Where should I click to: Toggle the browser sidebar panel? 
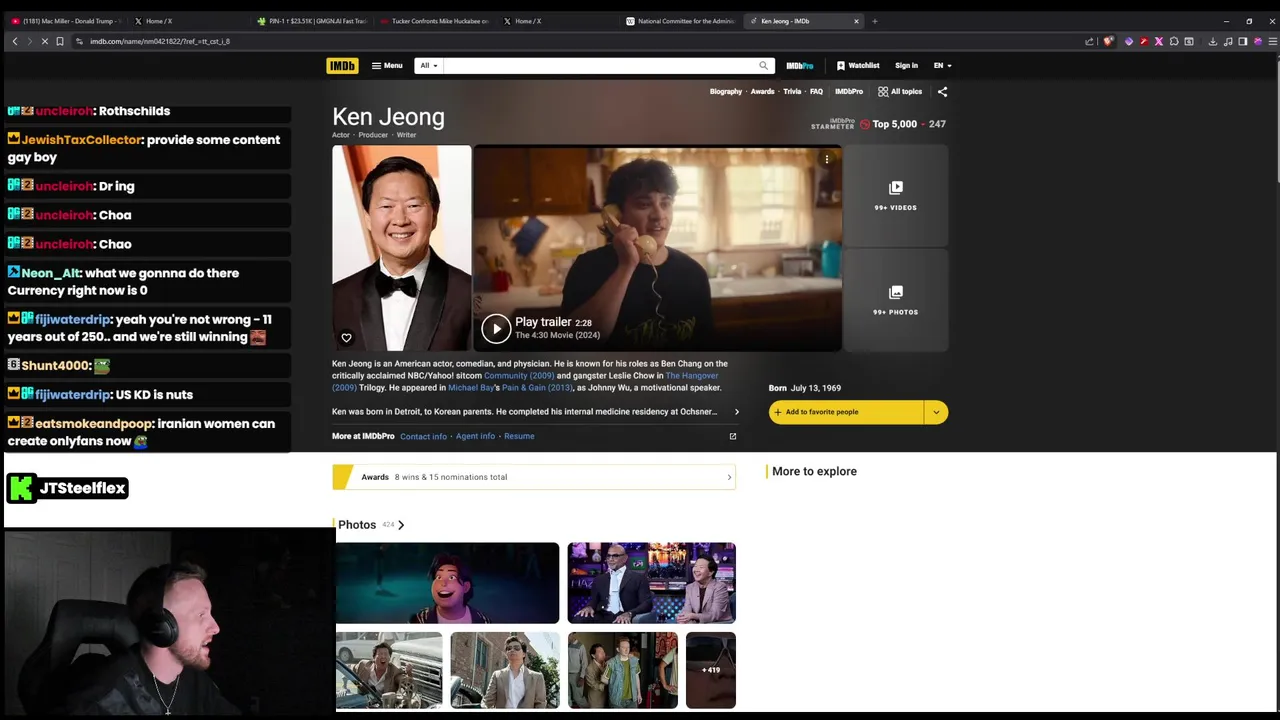click(x=1243, y=41)
